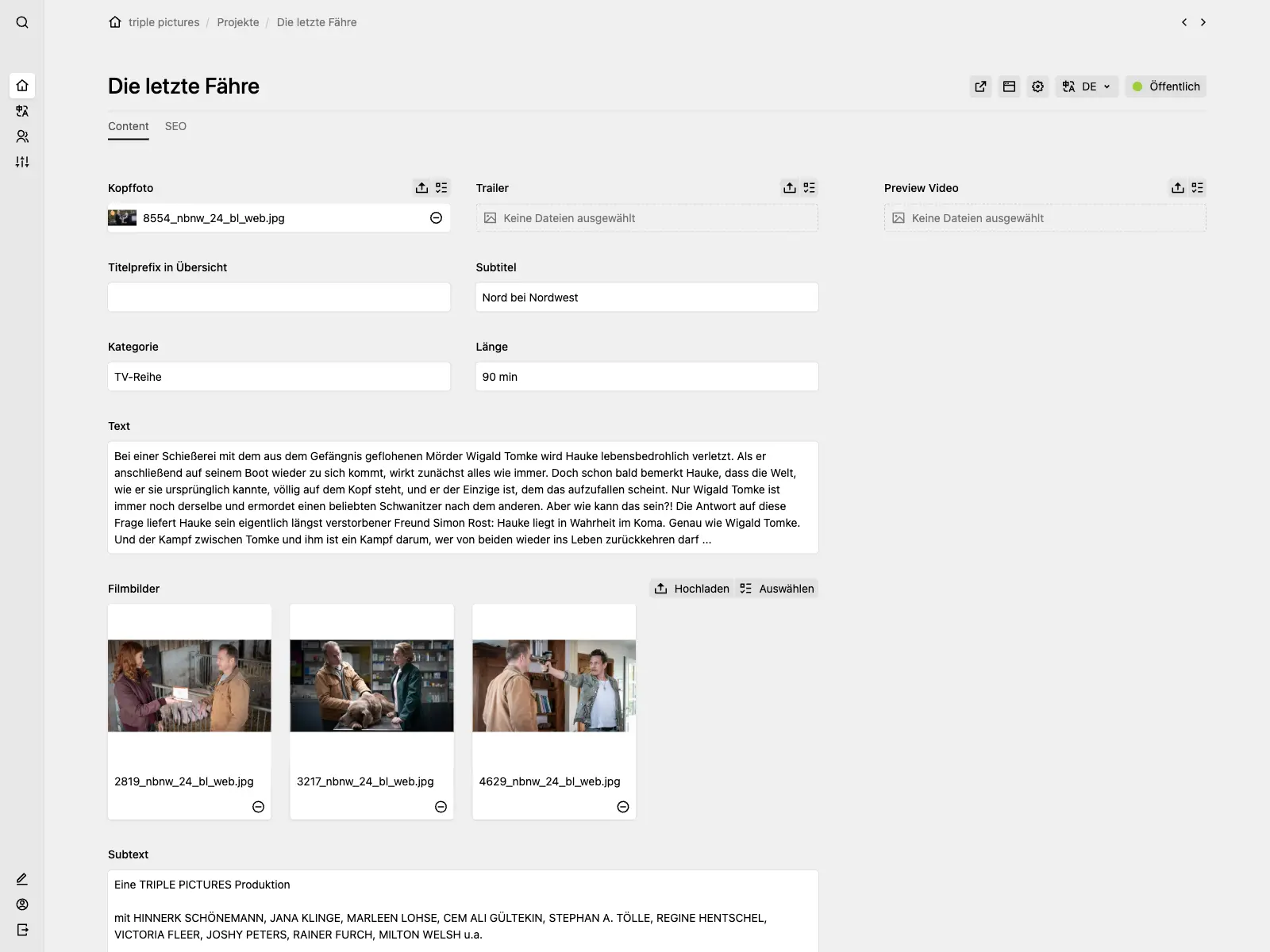Open the search in the sidebar
The width and height of the screenshot is (1270, 952).
pyautogui.click(x=22, y=22)
